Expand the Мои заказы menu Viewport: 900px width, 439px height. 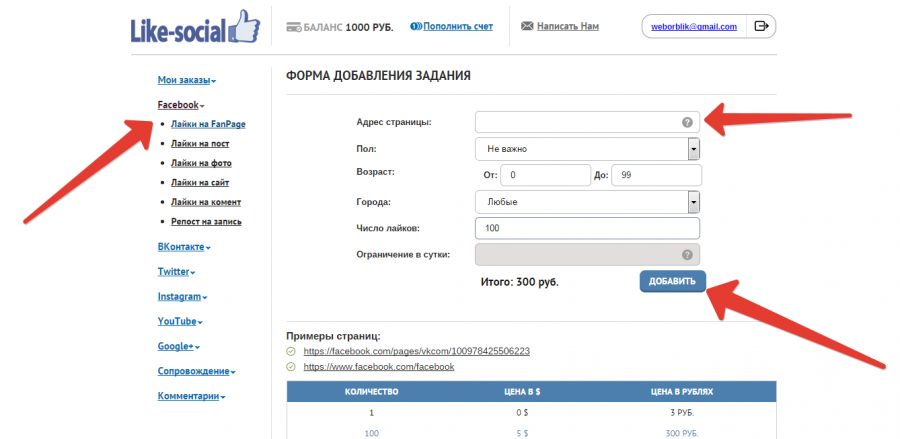[187, 80]
